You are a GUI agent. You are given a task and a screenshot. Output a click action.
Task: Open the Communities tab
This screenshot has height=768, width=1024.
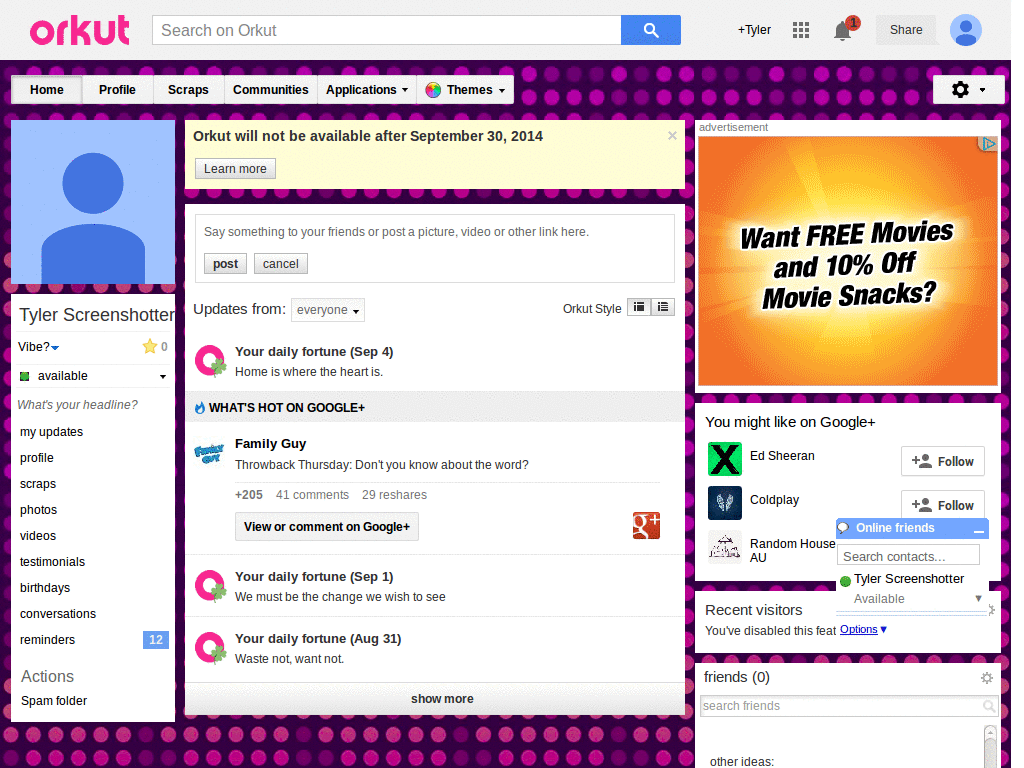coord(270,89)
